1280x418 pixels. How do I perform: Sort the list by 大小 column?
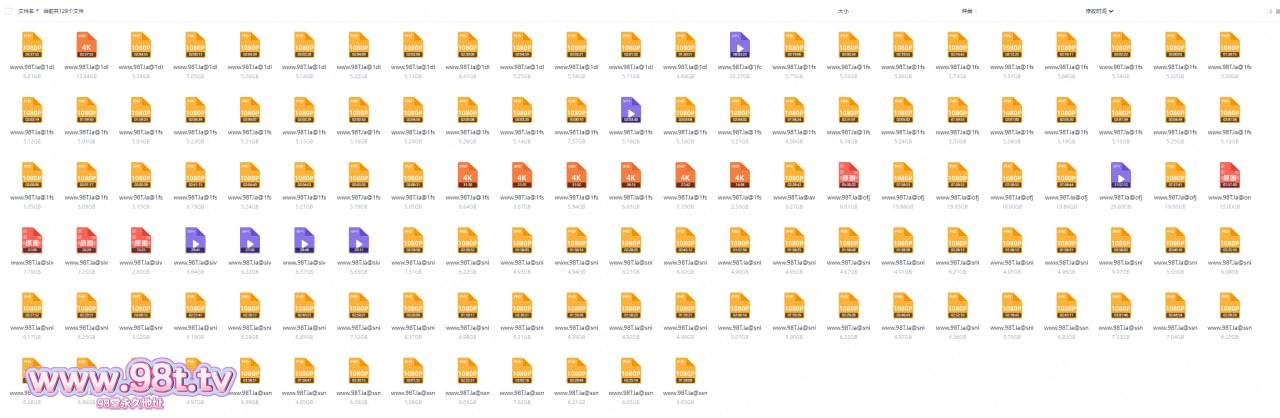tap(842, 11)
